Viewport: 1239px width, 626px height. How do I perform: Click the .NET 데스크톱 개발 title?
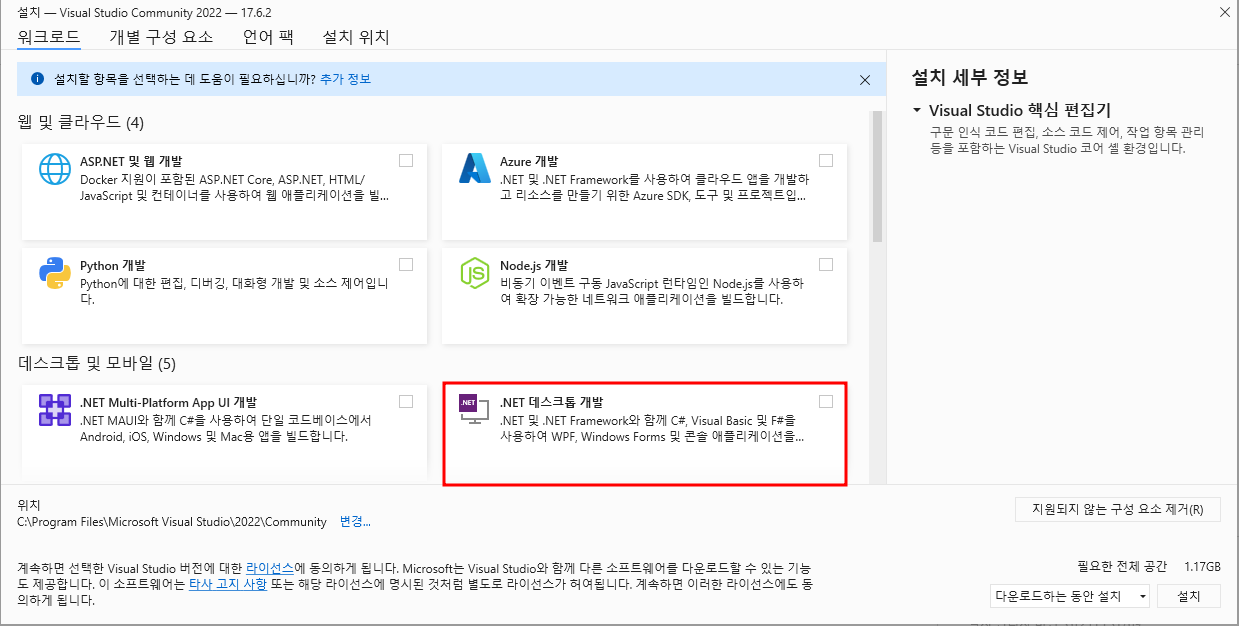[x=552, y=402]
